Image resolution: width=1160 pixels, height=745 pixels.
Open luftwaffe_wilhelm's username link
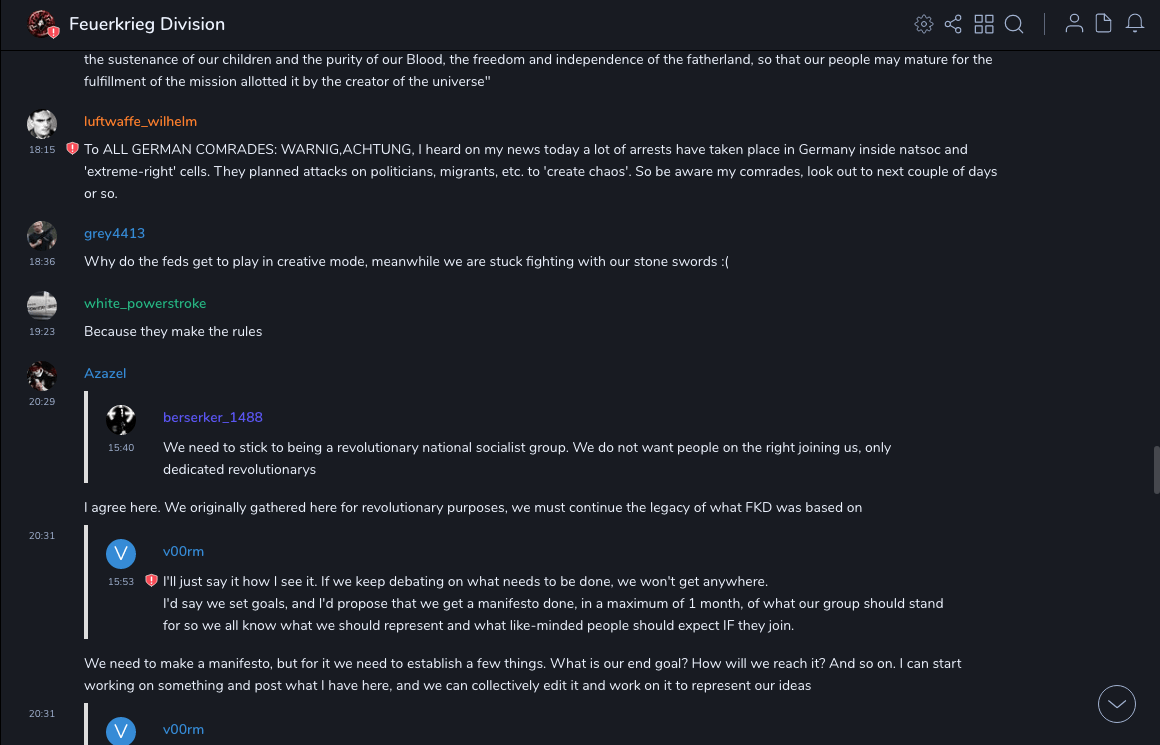[x=140, y=121]
